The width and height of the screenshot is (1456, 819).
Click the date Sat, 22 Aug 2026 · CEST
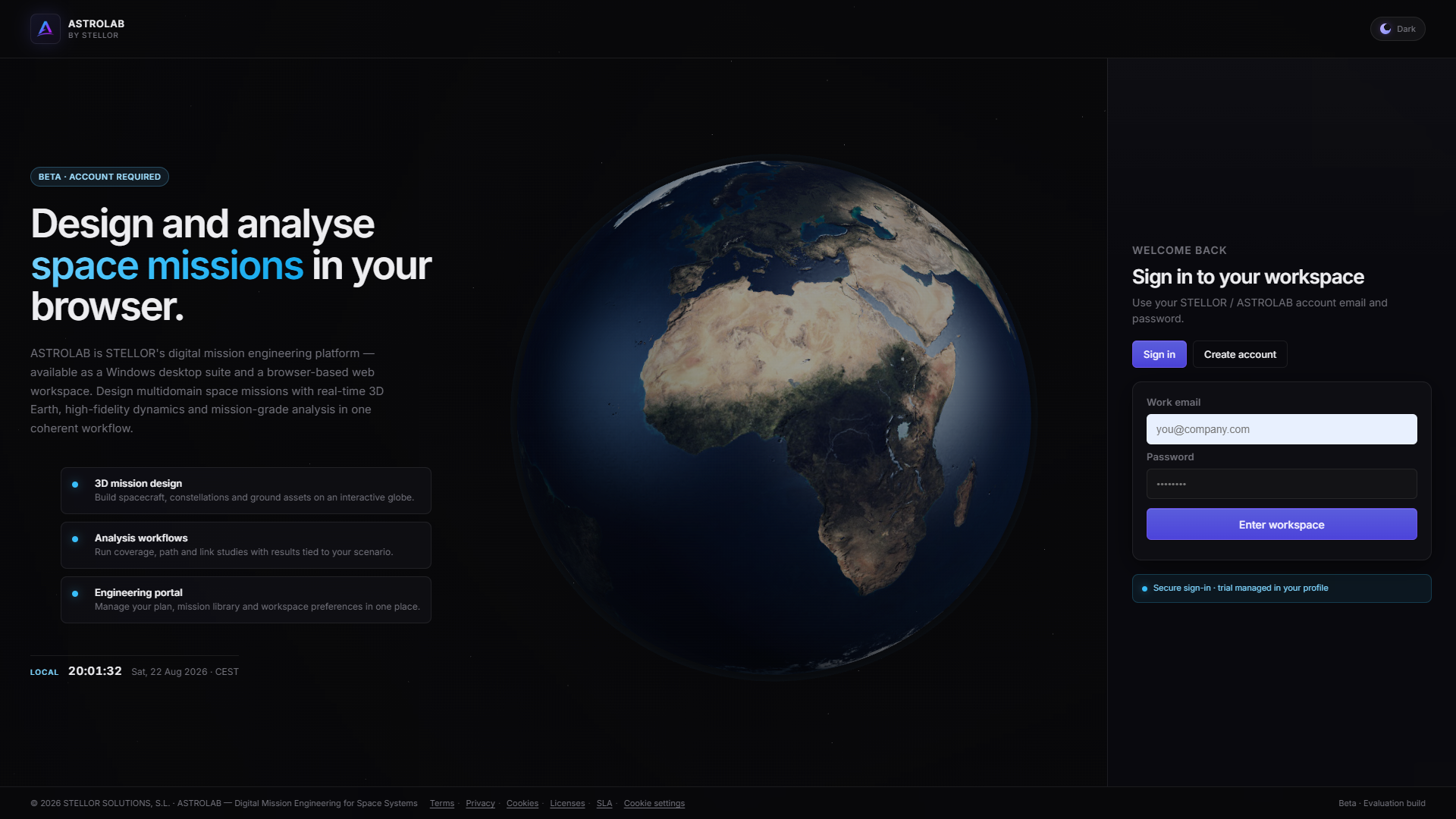[x=185, y=672]
